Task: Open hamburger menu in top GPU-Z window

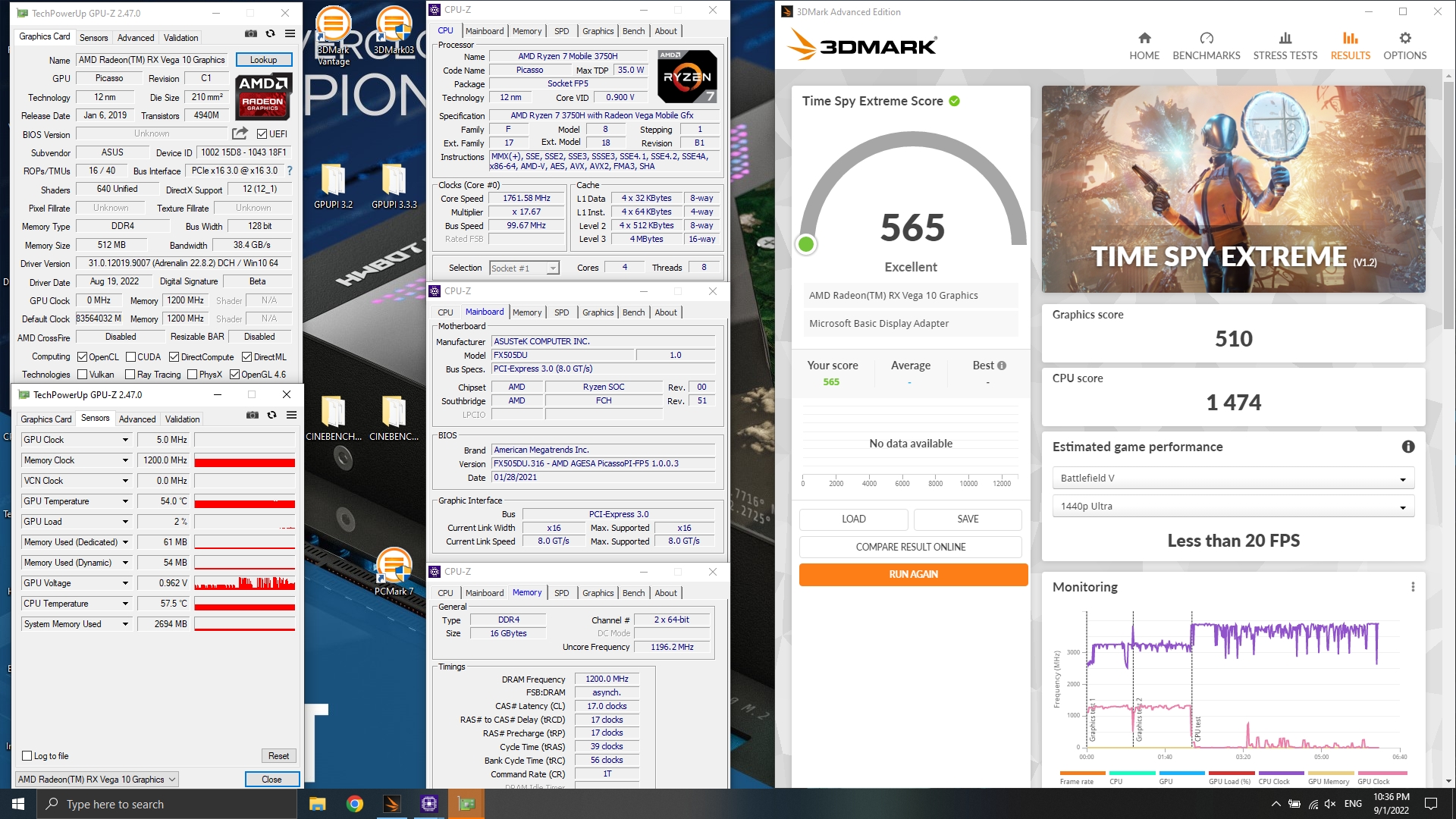Action: point(290,34)
